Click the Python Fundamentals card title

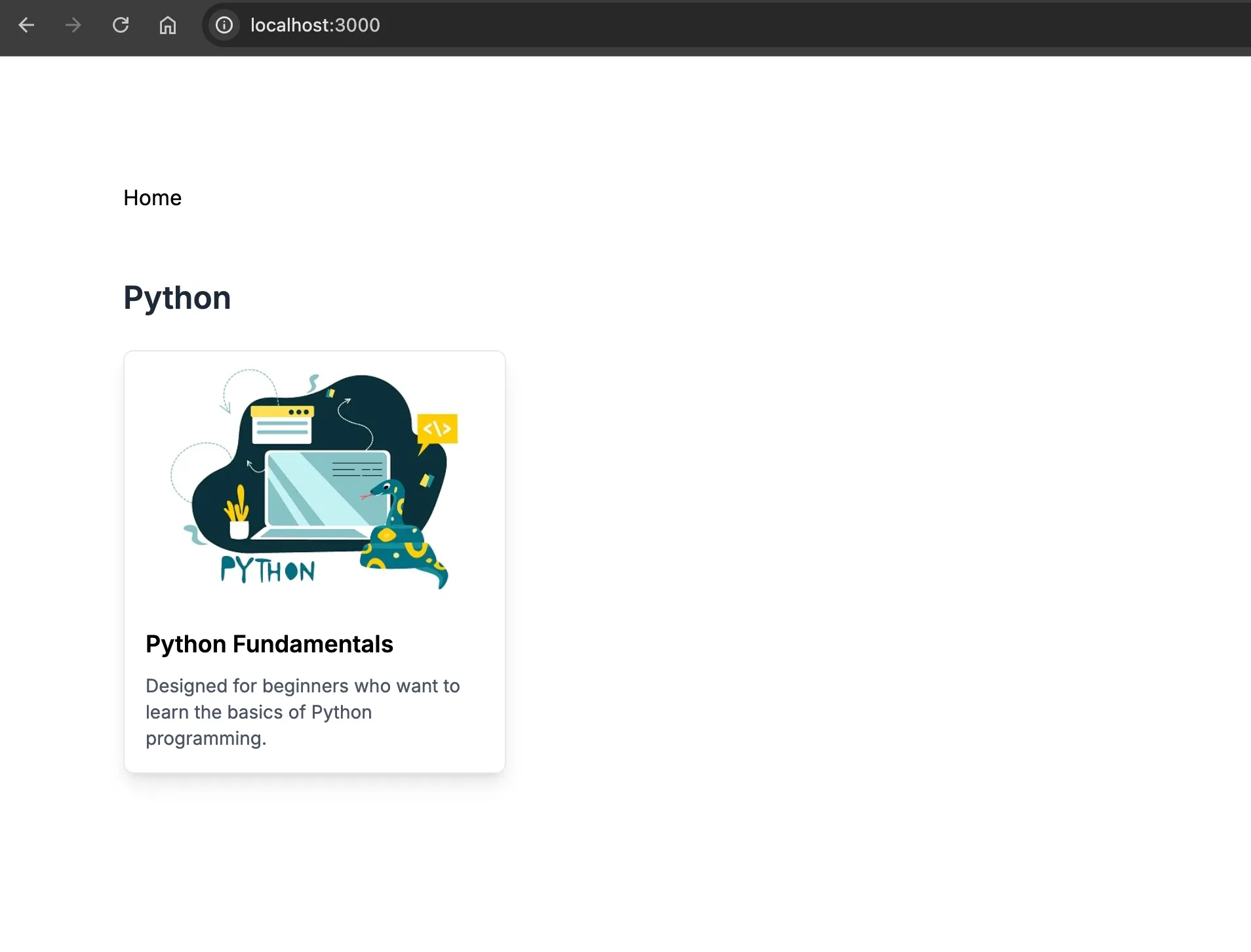click(269, 644)
